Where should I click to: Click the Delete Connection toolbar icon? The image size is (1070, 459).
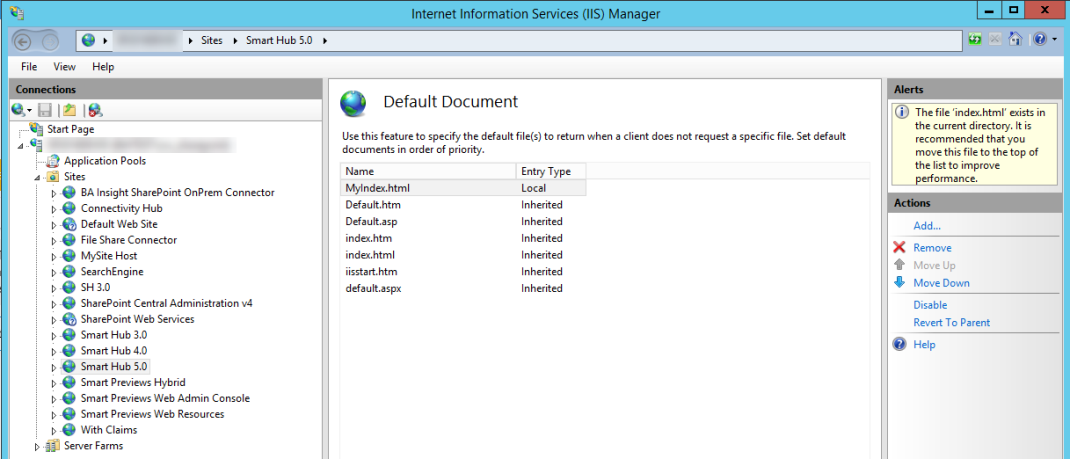tap(95, 110)
